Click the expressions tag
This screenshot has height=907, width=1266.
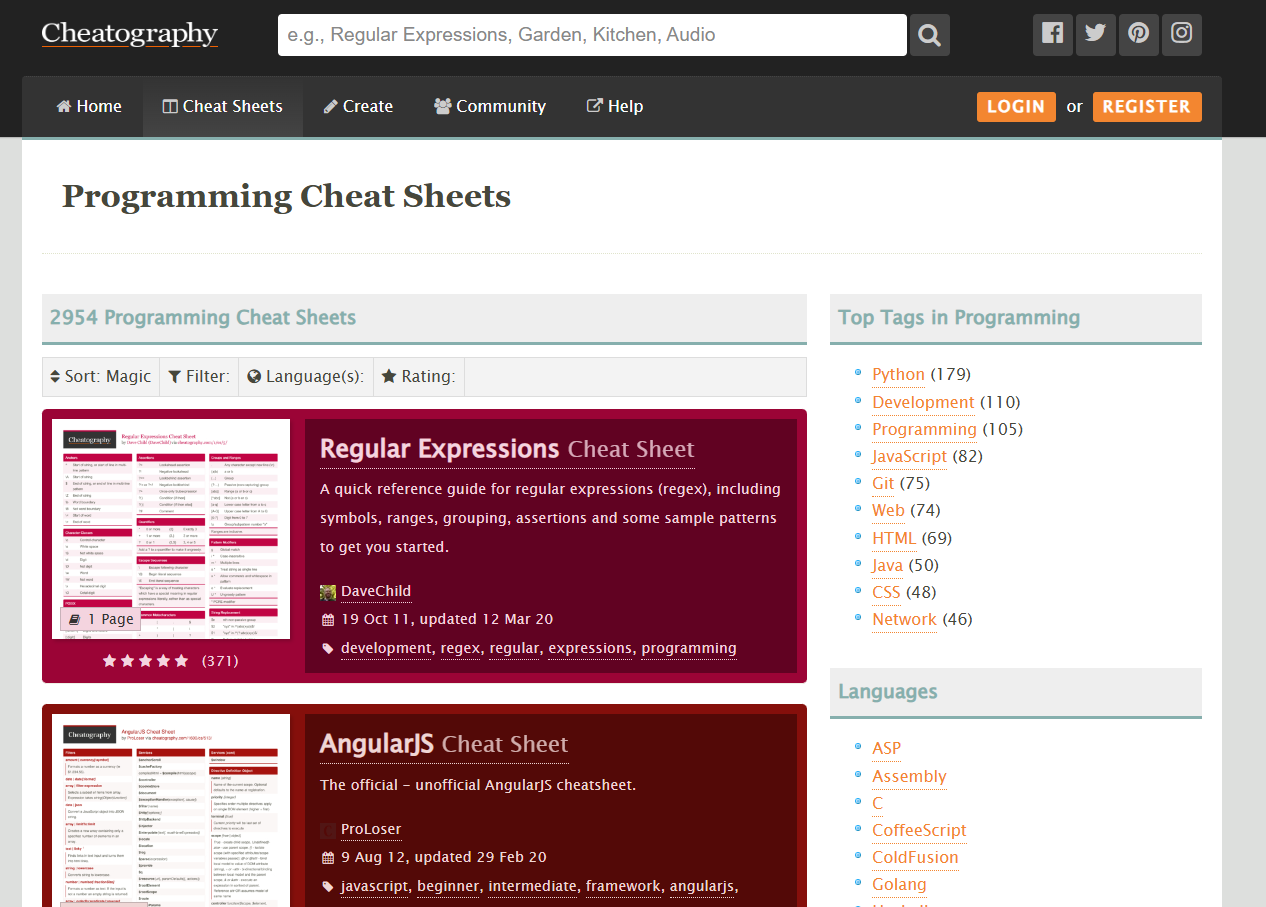click(590, 648)
